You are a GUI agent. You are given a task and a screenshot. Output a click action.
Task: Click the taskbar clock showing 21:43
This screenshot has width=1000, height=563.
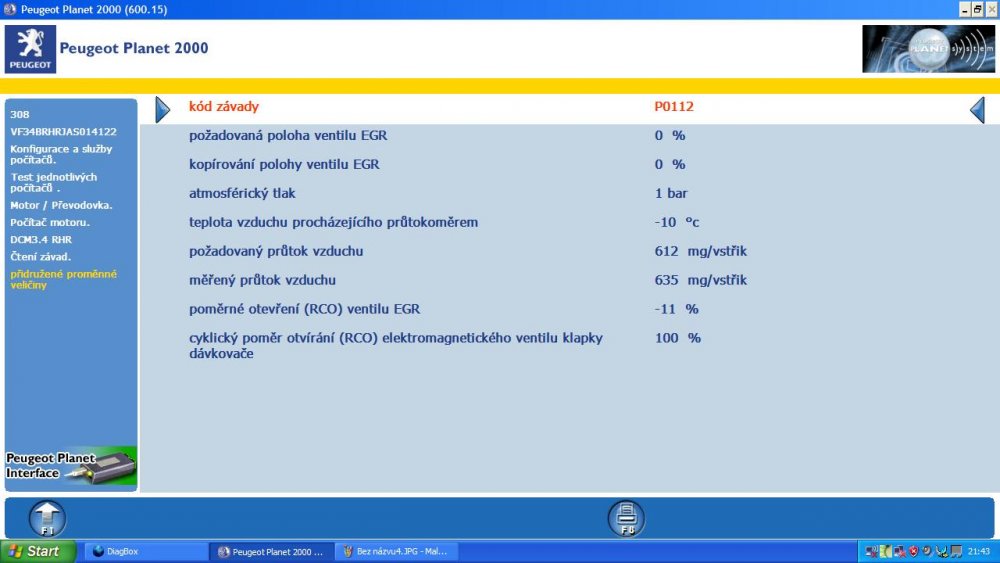tap(979, 552)
